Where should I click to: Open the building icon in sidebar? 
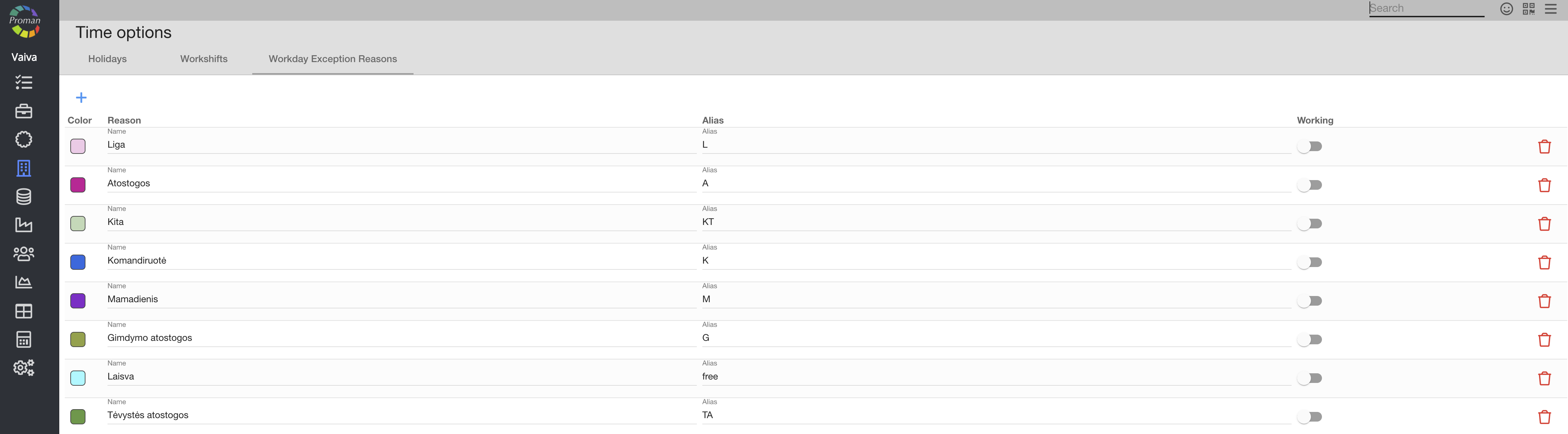point(24,168)
